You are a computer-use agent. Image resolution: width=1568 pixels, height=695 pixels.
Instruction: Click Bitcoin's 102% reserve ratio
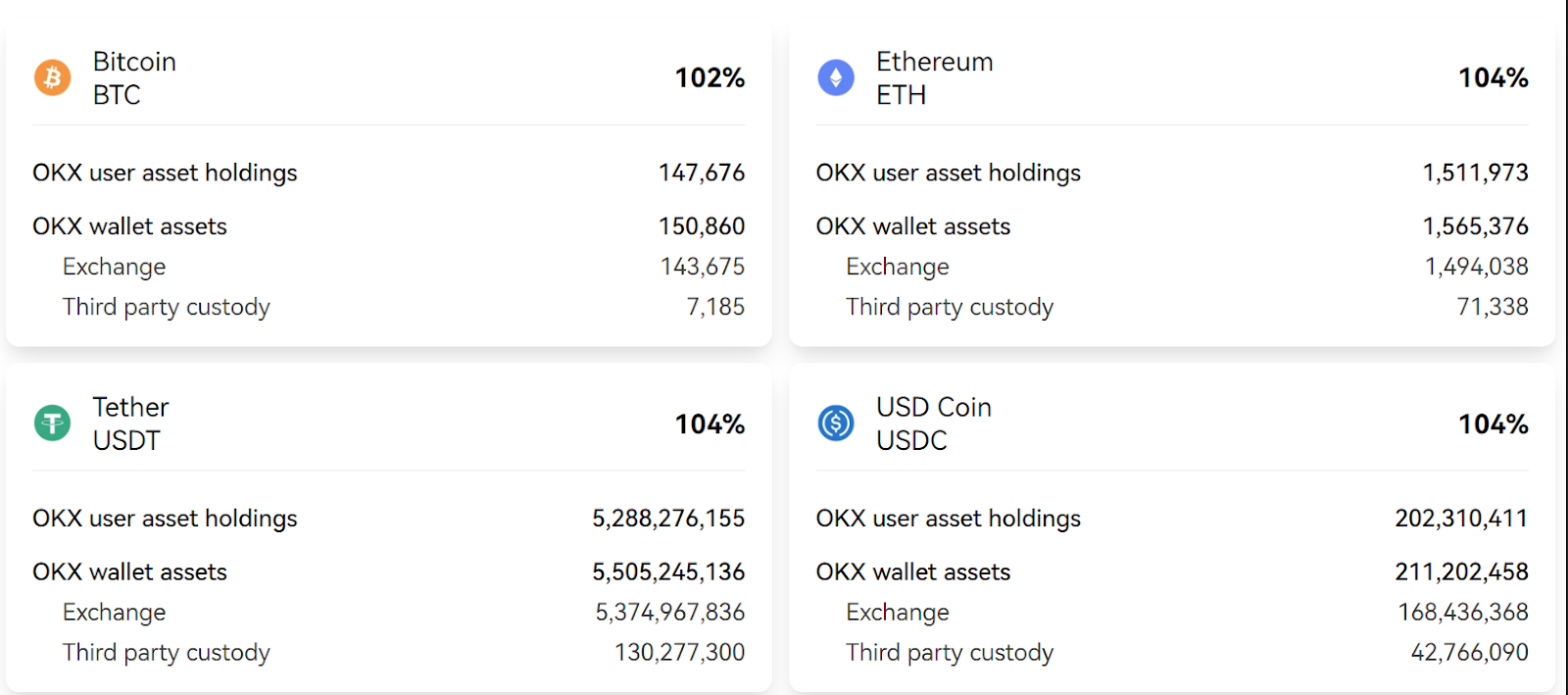click(x=710, y=78)
